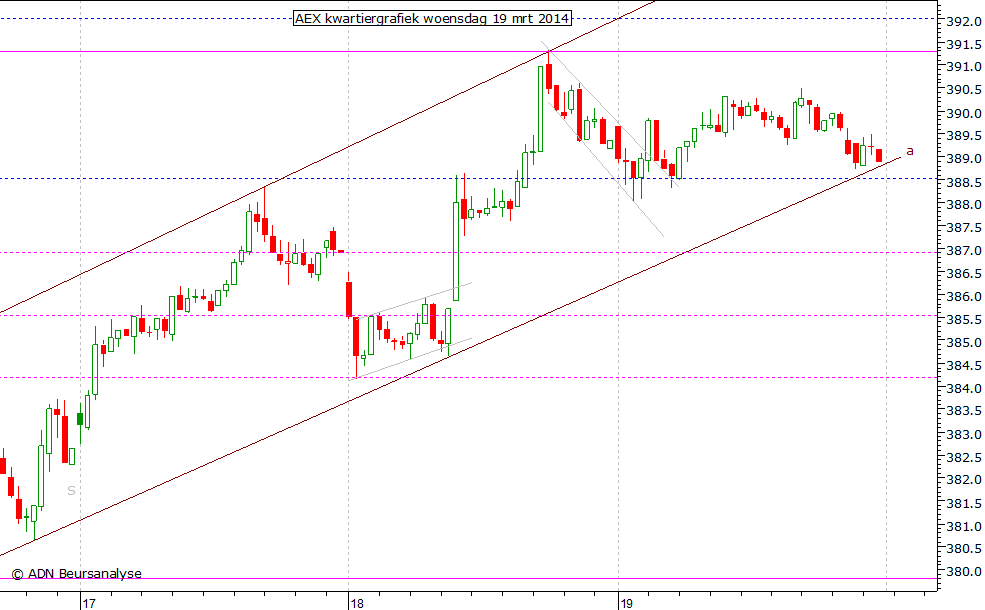Click the price label 380.0

964,572
